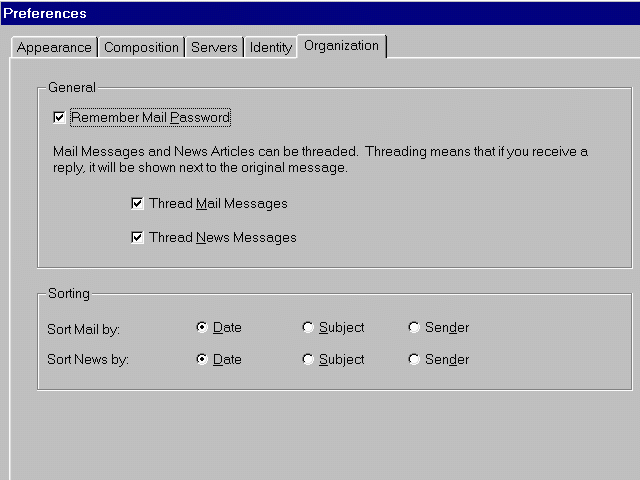The width and height of the screenshot is (640, 480).
Task: Sort Mail by Date radio button
Action: click(x=202, y=328)
